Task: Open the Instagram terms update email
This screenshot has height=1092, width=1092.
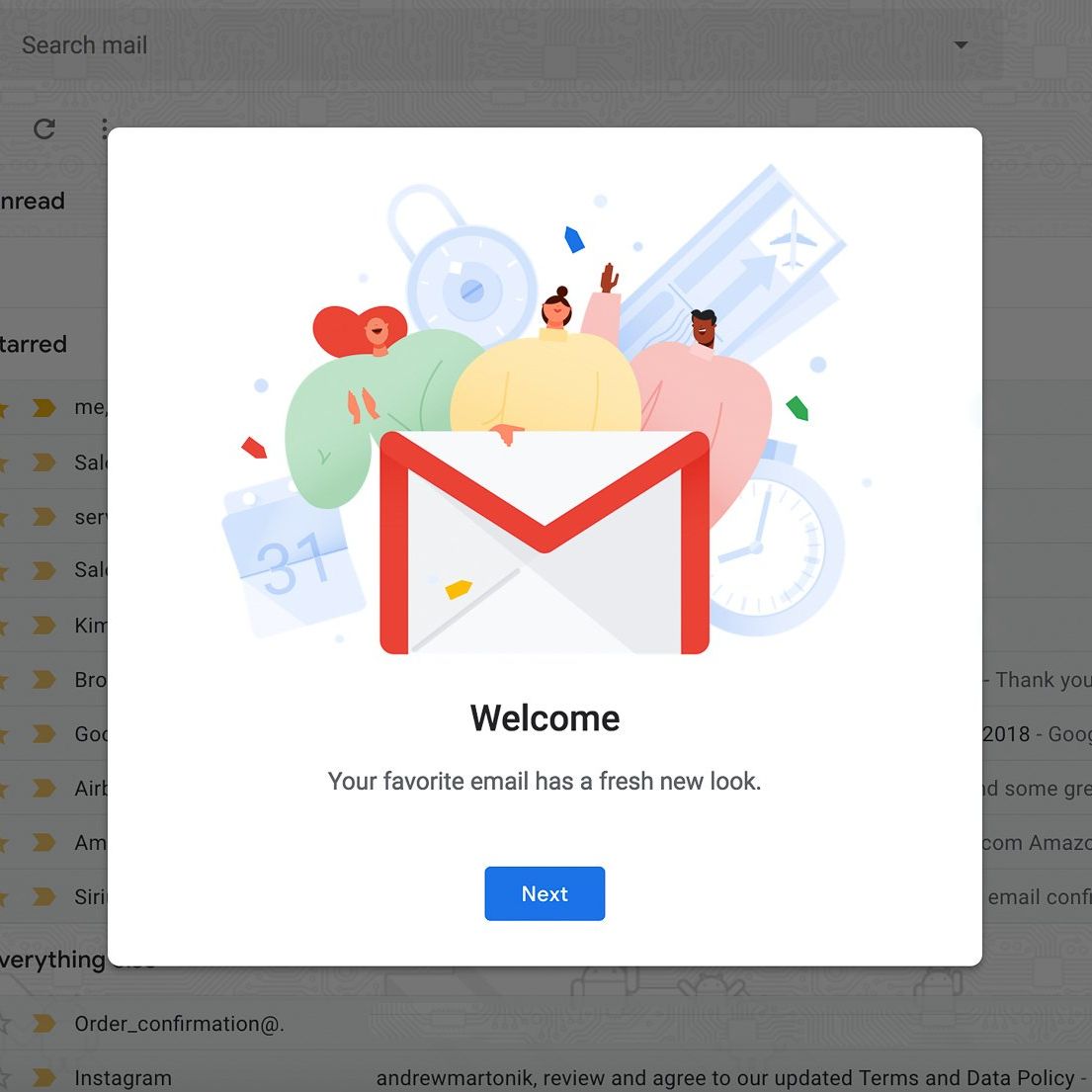Action: pyautogui.click(x=546, y=1077)
